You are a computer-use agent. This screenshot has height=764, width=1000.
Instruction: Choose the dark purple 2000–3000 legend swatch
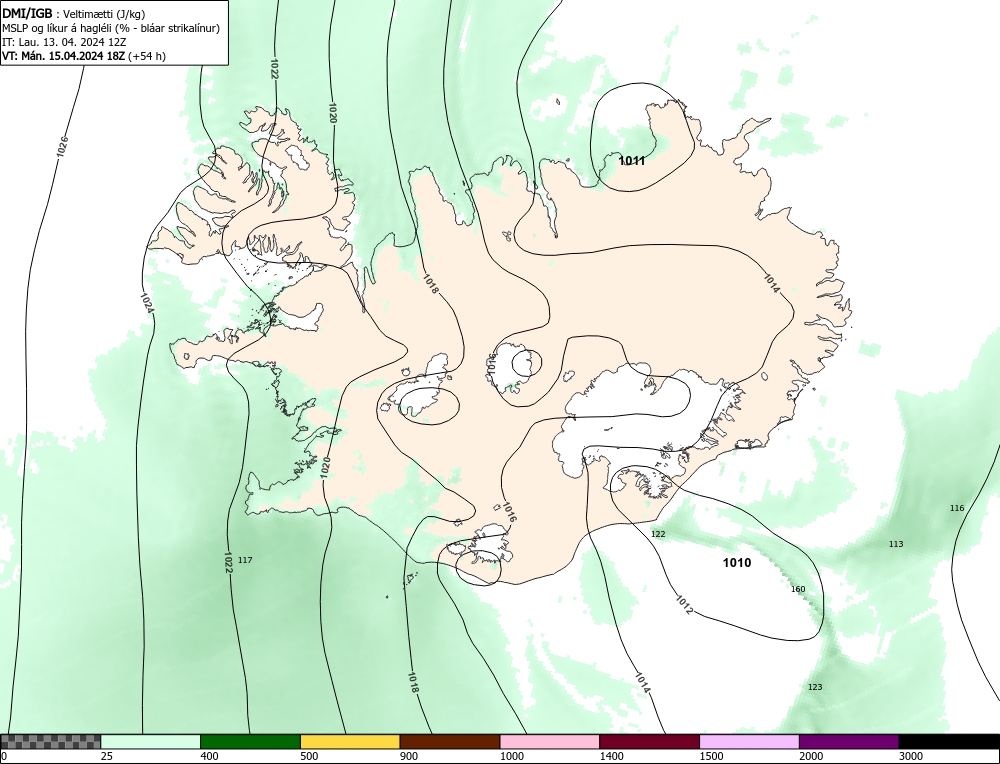[849, 742]
